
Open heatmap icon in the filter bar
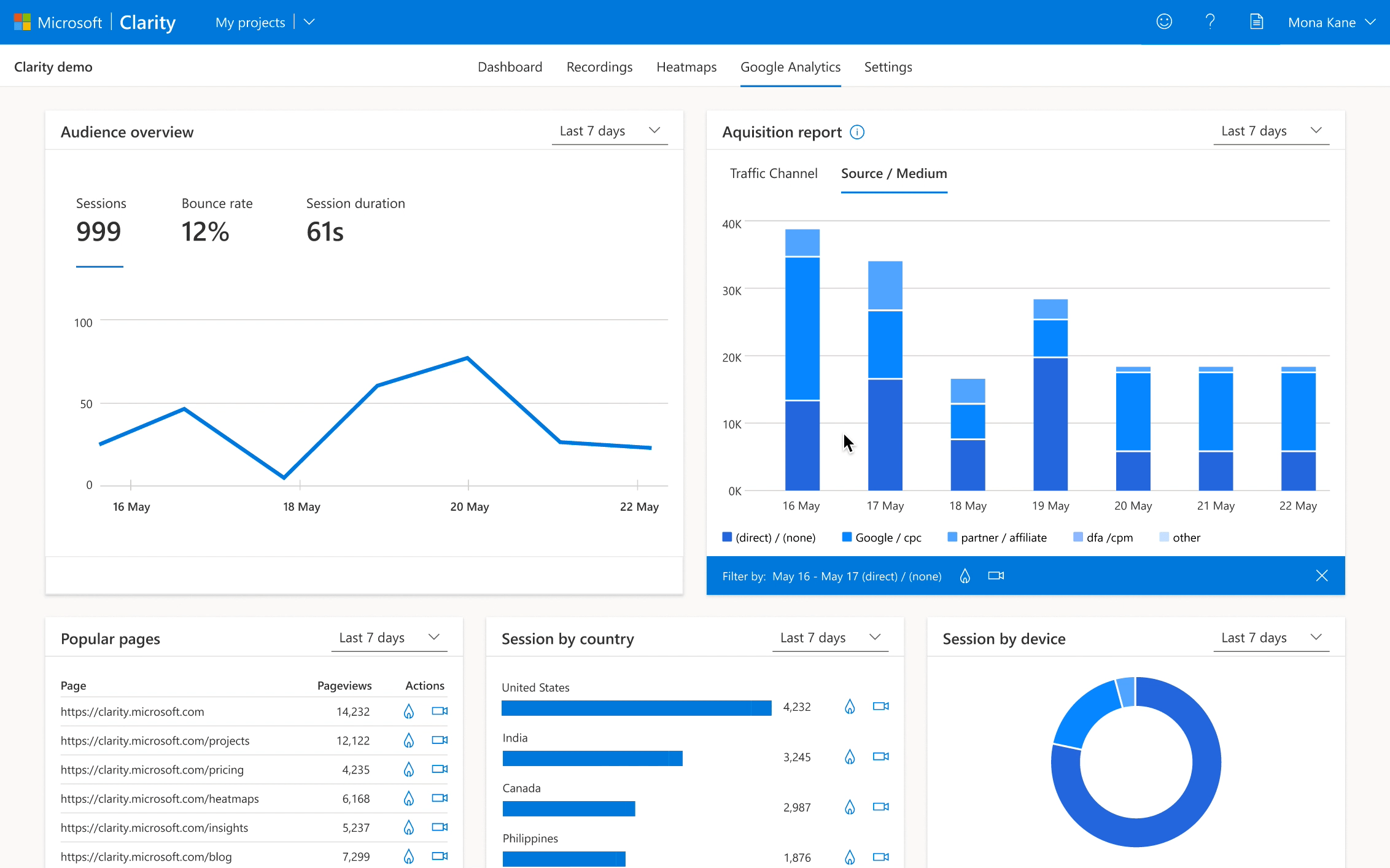pos(965,576)
